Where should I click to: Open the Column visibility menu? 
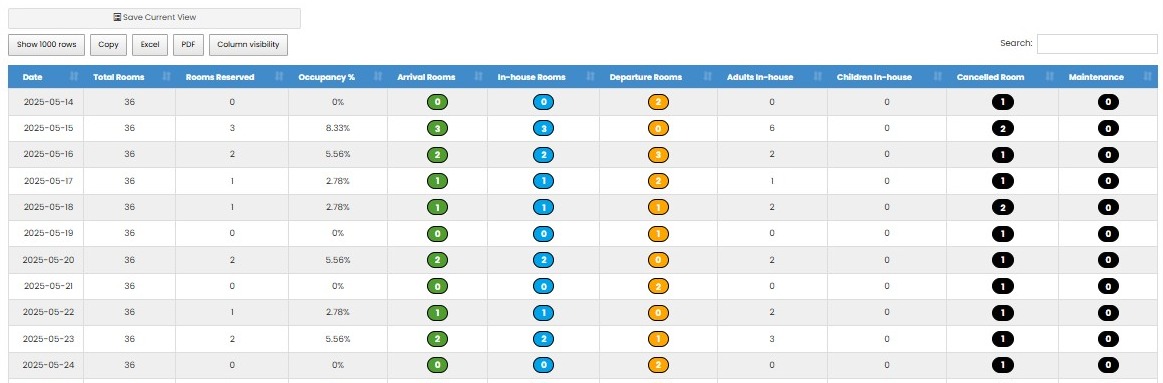pos(248,45)
